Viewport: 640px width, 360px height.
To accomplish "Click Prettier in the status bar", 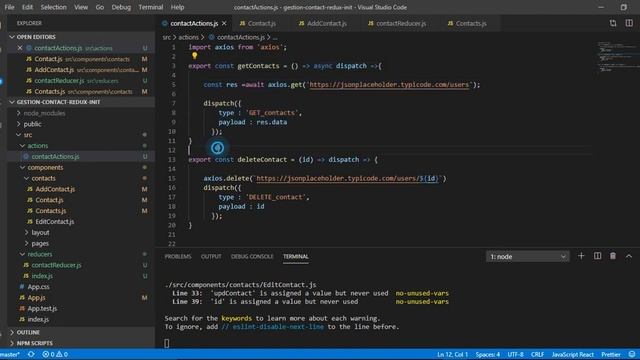I will [x=611, y=354].
